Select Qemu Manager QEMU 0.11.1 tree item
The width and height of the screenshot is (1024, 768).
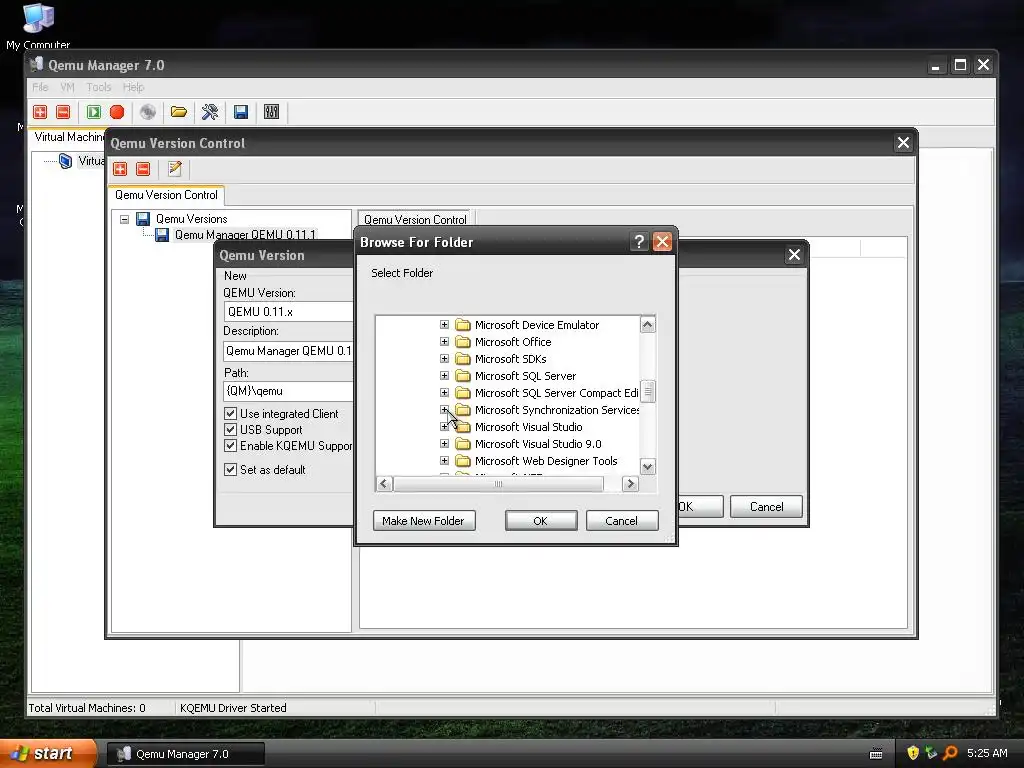245,234
